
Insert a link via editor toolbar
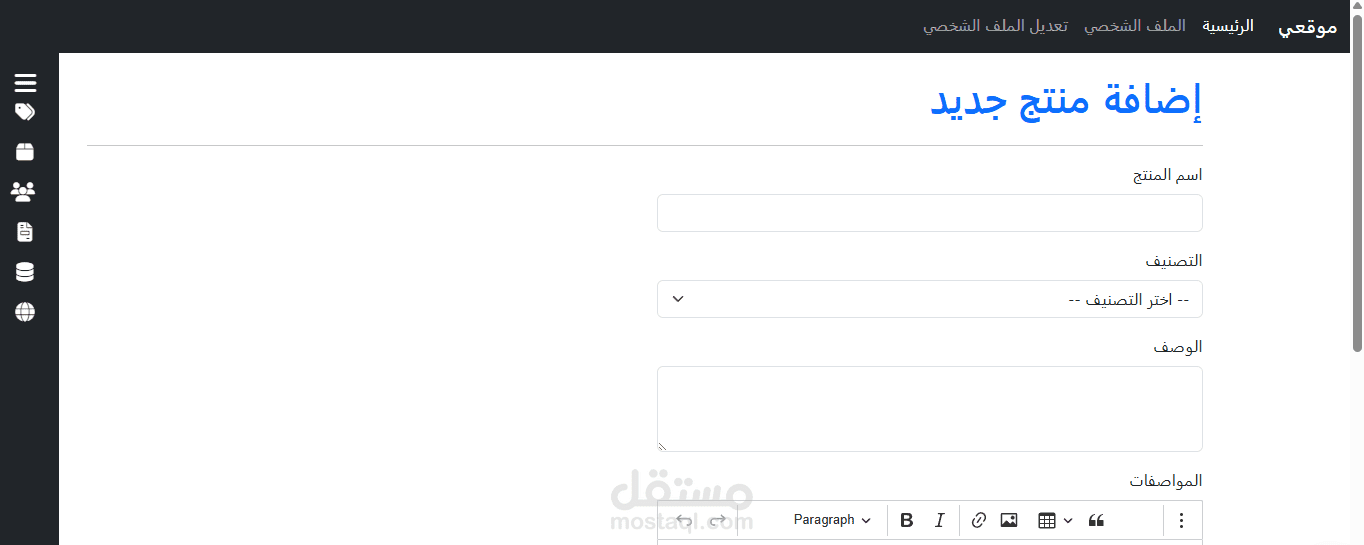click(979, 520)
